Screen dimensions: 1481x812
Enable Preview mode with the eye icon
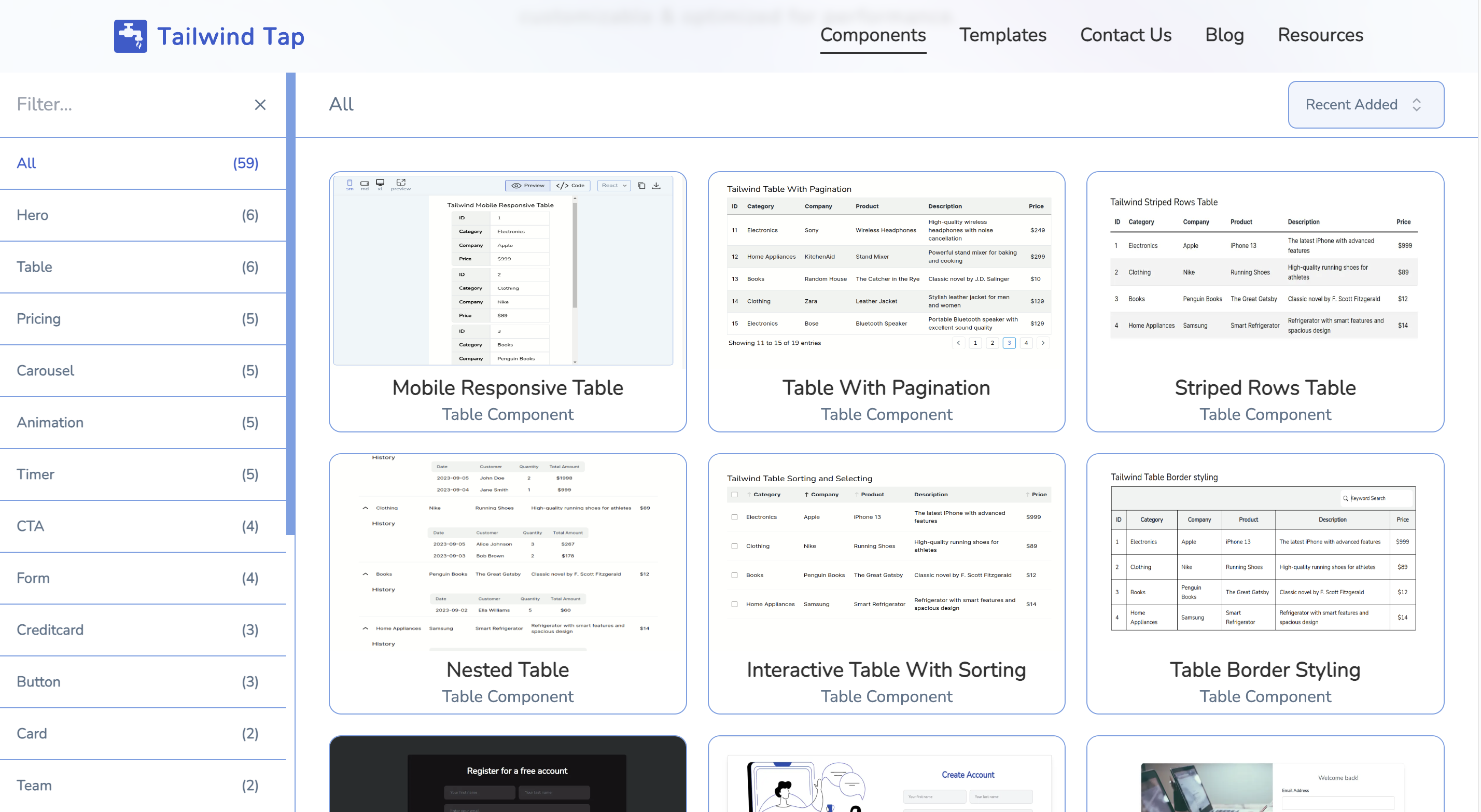(527, 185)
